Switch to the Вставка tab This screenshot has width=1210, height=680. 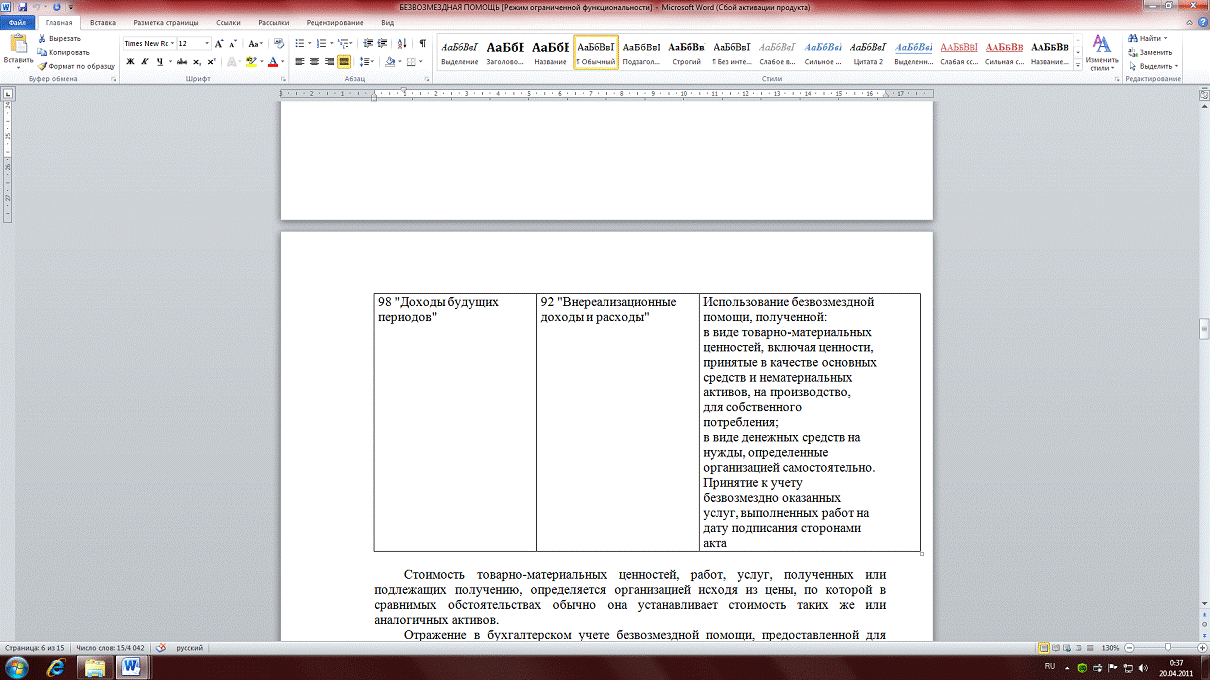102,21
